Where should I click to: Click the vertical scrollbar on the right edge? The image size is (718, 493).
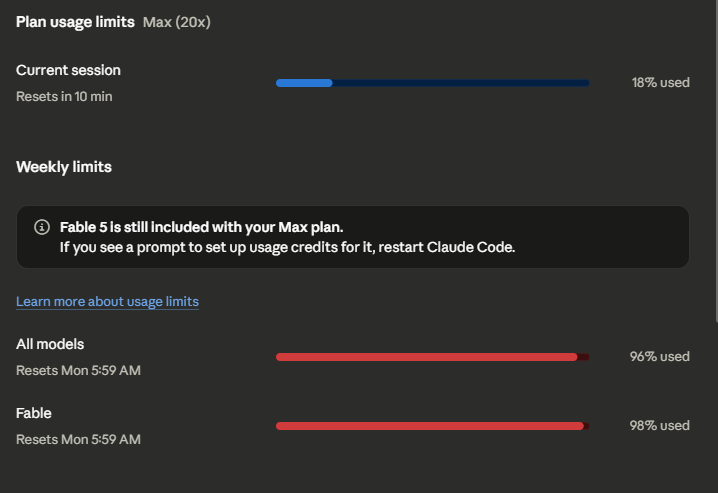(x=716, y=160)
